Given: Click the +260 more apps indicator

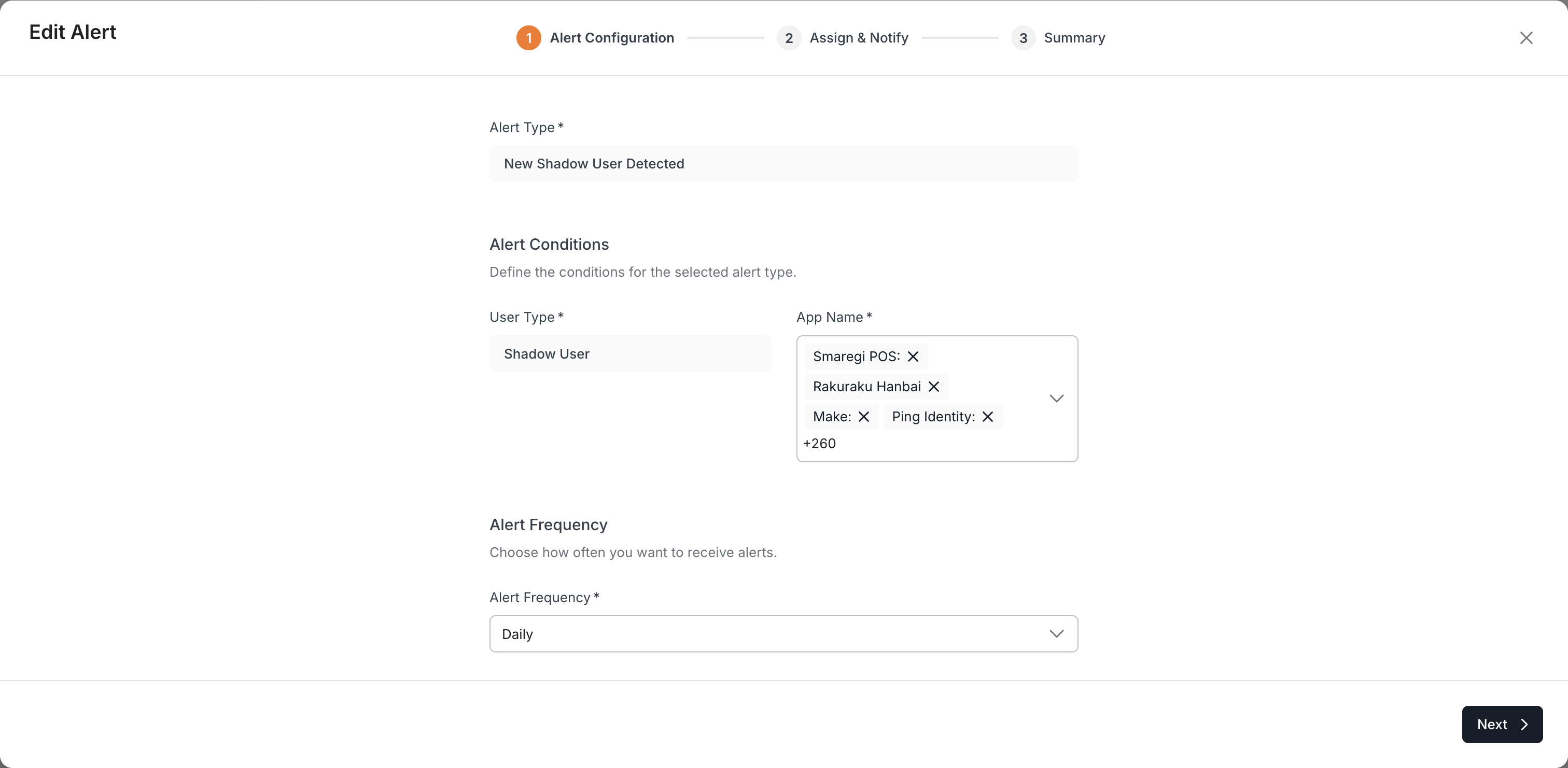Looking at the screenshot, I should tap(819, 444).
